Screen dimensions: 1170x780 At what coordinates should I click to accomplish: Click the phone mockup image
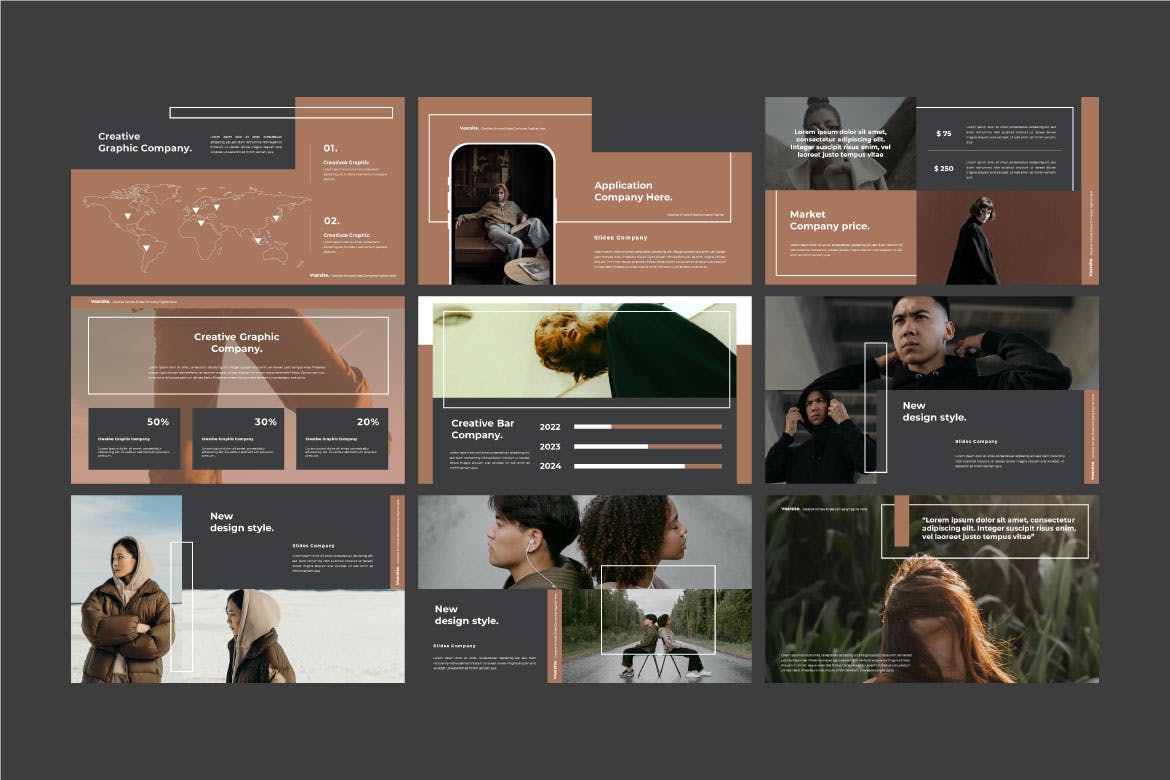(x=502, y=214)
